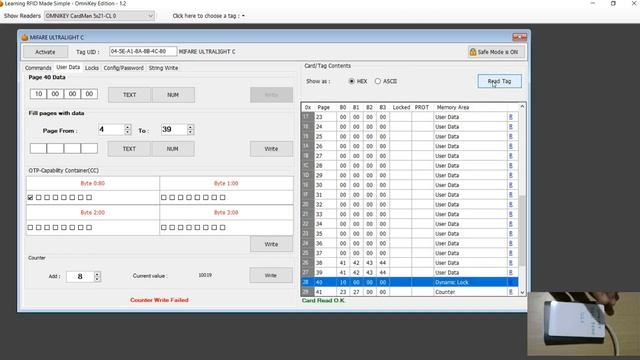640x360 pixels.
Task: Switch to the User Data tab
Action: pyautogui.click(x=68, y=67)
